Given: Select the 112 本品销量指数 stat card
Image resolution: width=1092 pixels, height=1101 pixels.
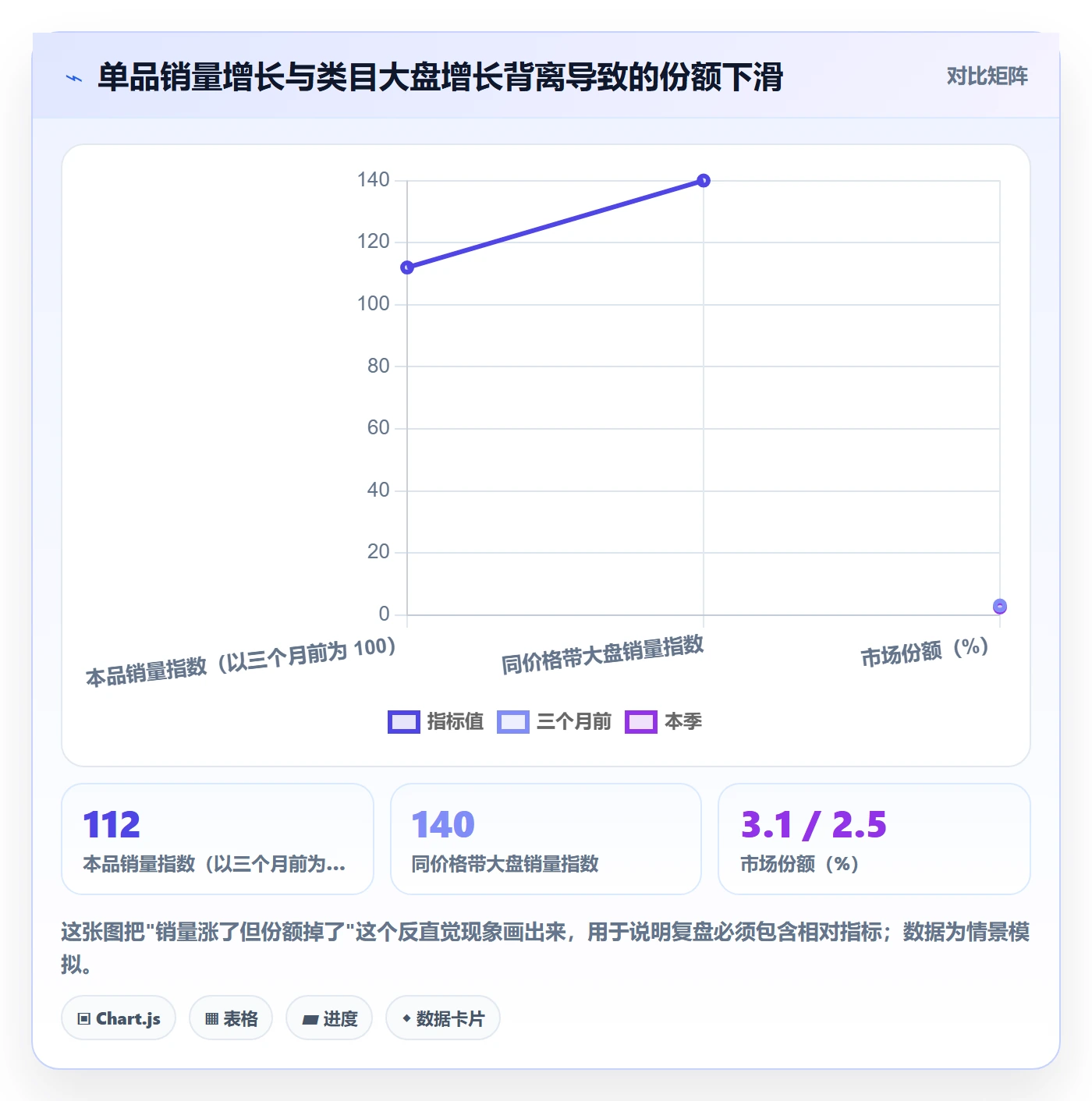Looking at the screenshot, I should click(x=218, y=839).
